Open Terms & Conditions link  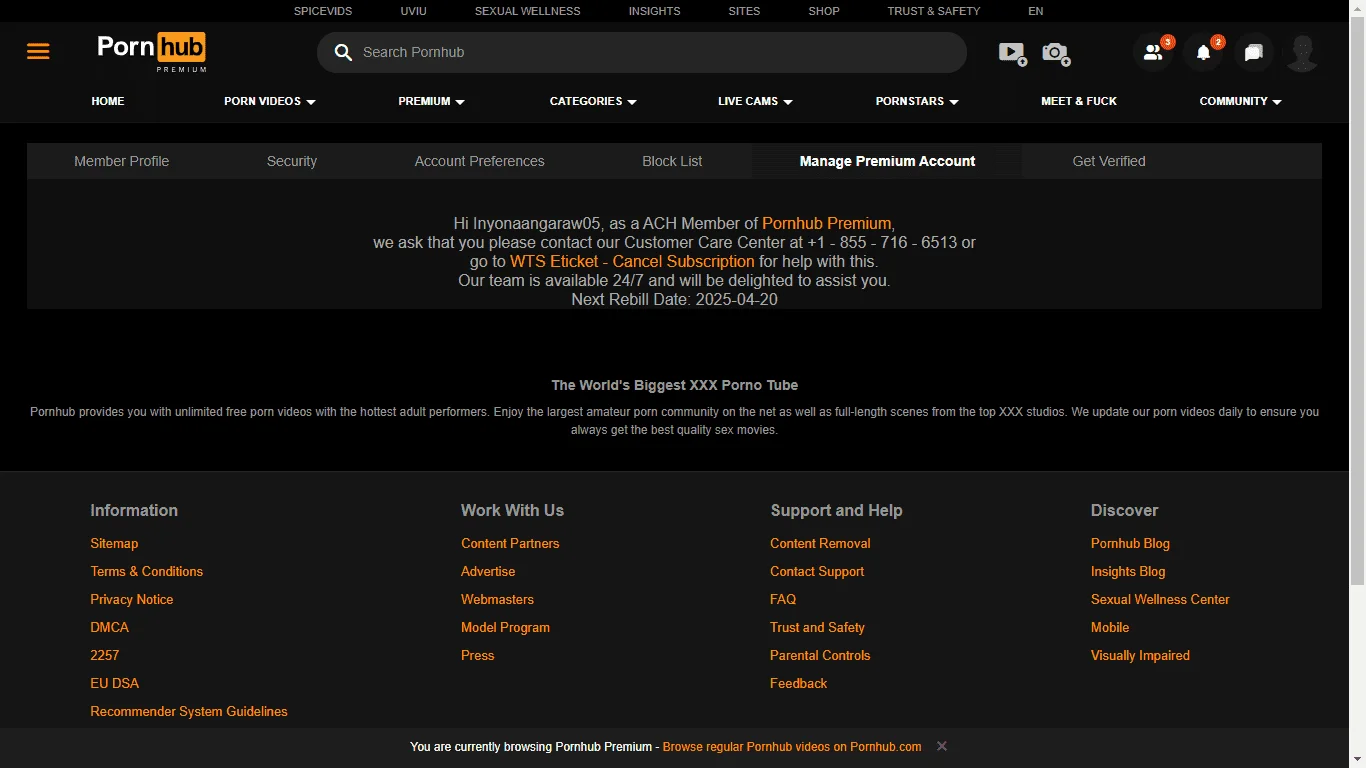[x=146, y=571]
